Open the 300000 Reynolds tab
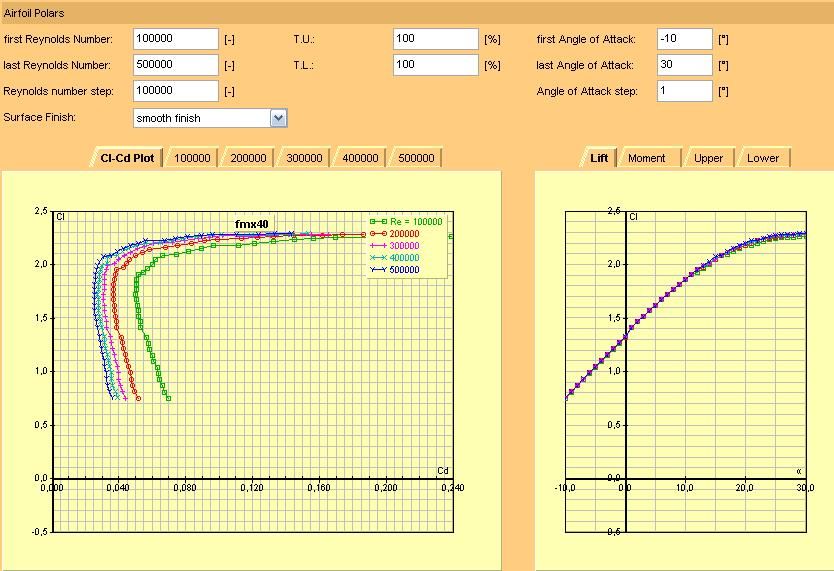This screenshot has height=571, width=834. click(x=304, y=158)
